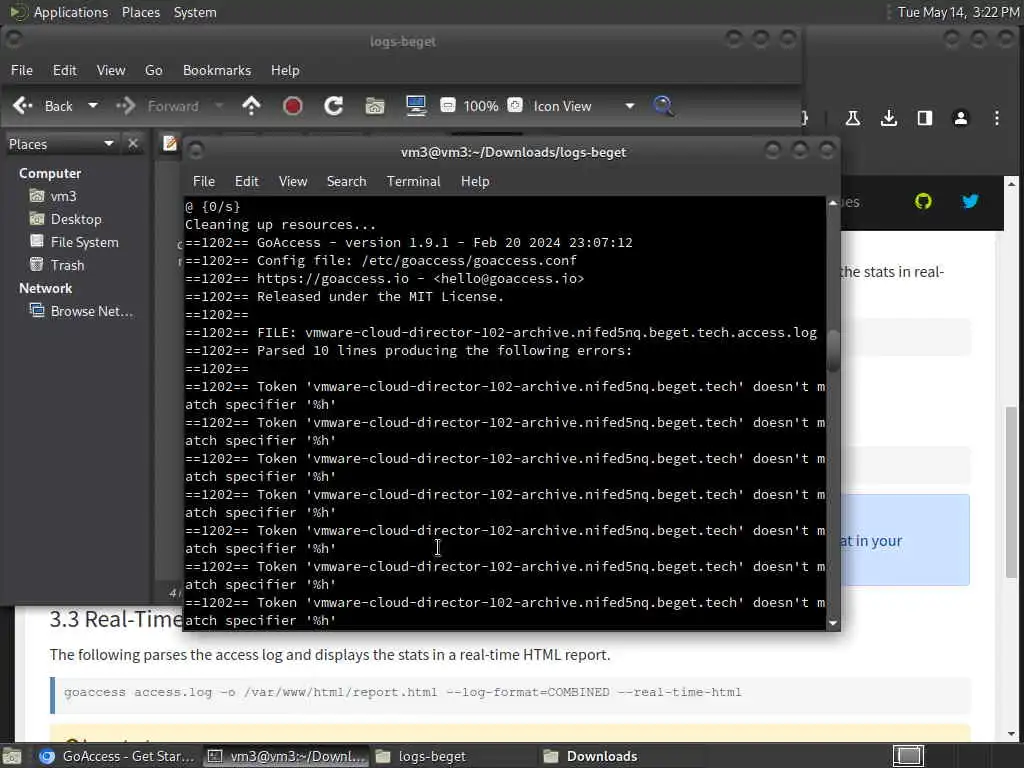Click the Back arrow in file manager

point(23,106)
